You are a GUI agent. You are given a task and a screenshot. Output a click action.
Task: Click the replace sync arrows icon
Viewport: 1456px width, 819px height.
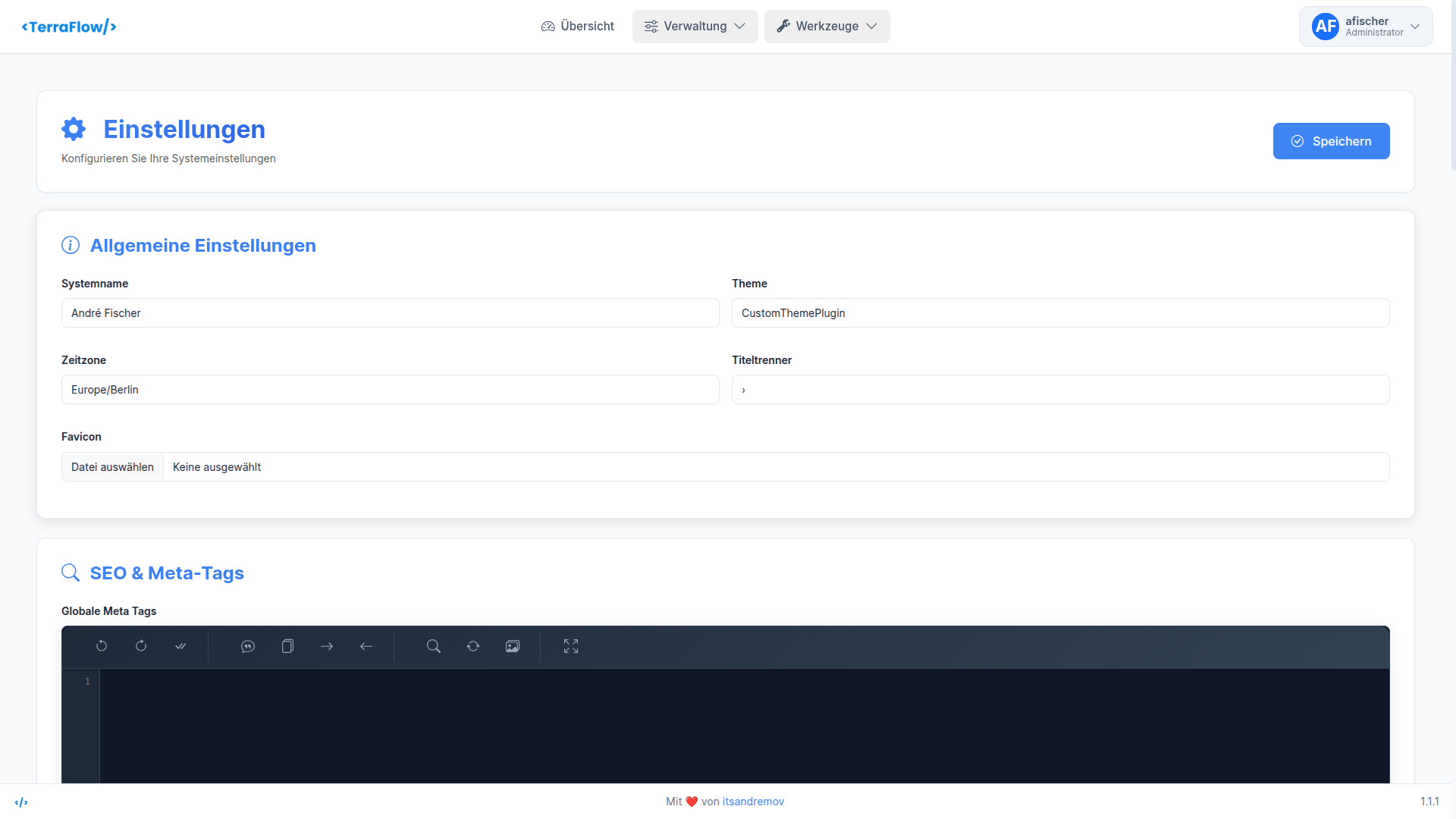[x=473, y=646]
